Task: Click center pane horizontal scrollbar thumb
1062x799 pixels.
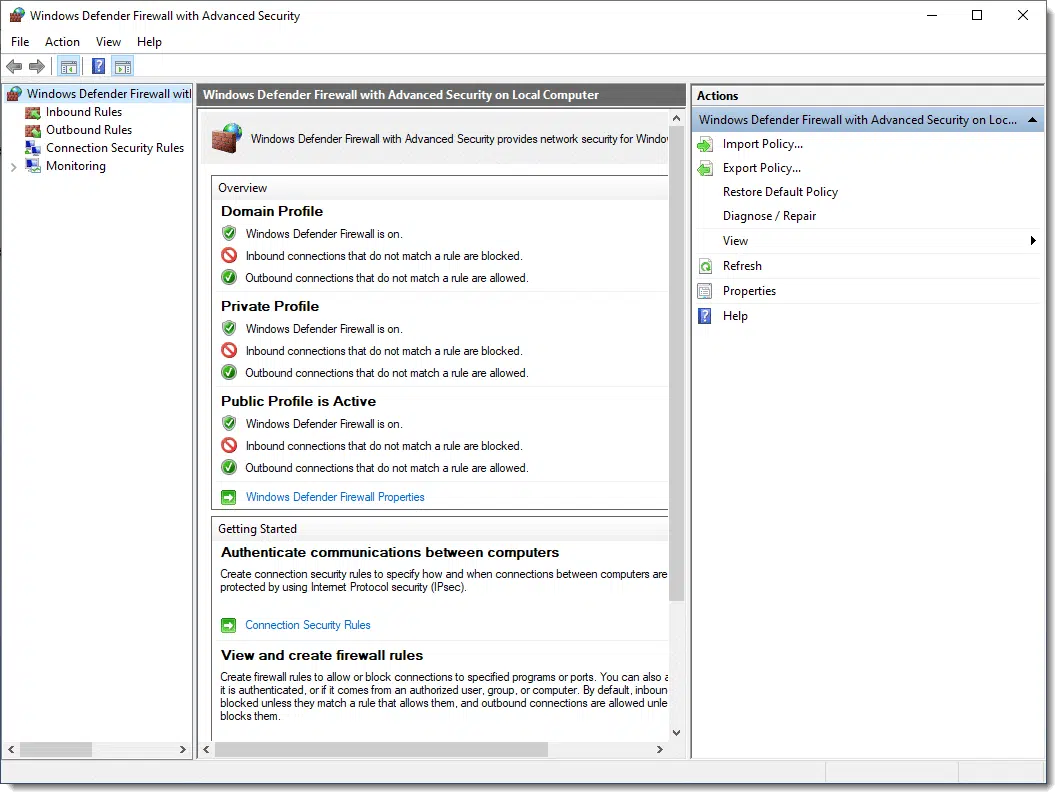Action: (x=381, y=750)
